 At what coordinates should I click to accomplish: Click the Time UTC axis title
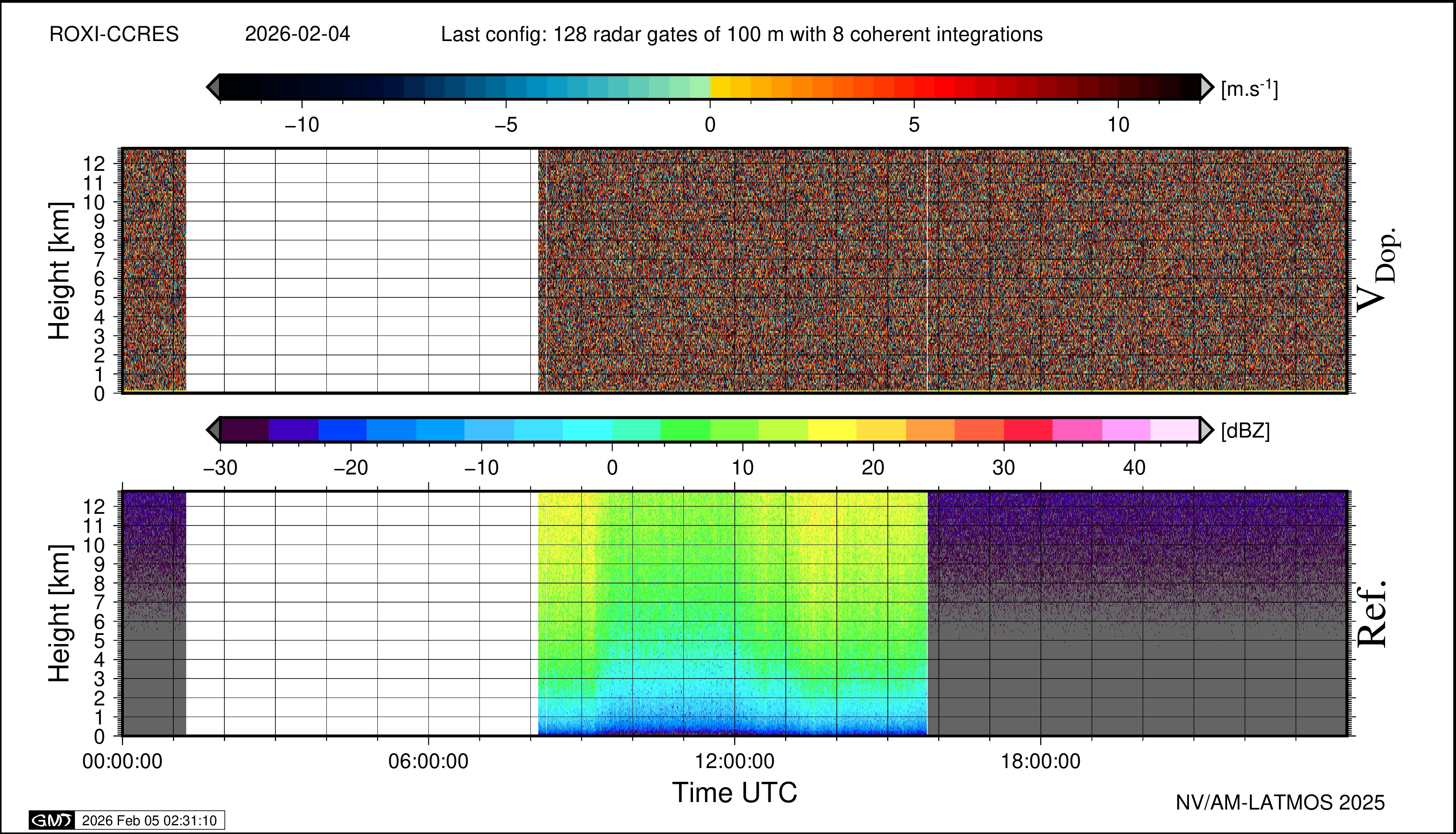pyautogui.click(x=734, y=793)
